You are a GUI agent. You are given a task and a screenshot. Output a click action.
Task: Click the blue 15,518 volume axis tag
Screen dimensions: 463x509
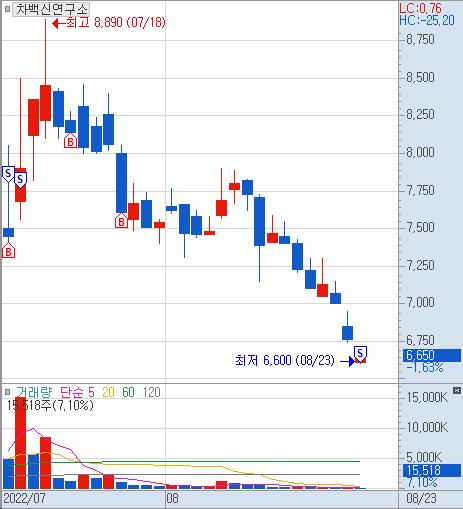[x=432, y=470]
